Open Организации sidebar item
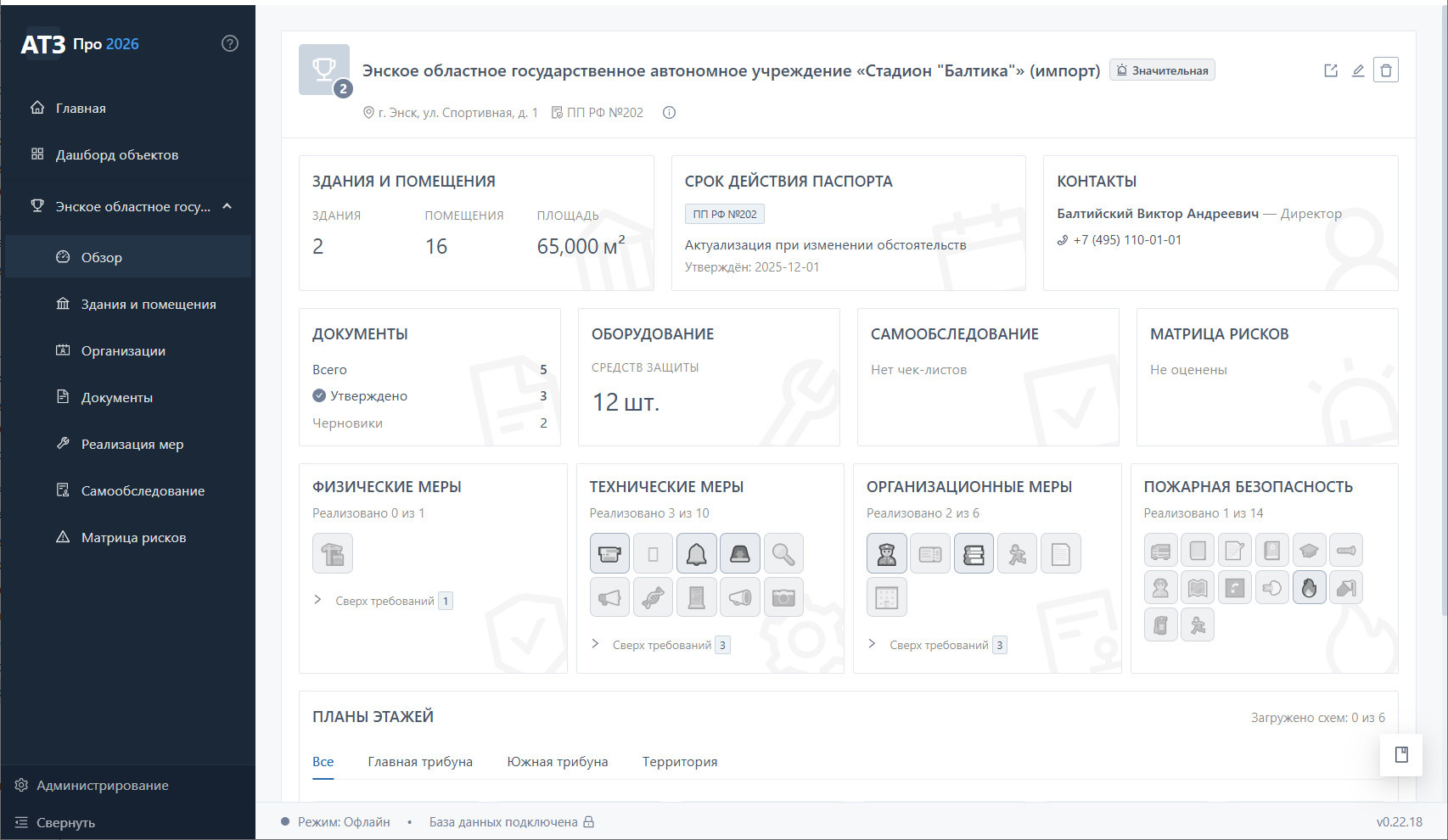 click(x=127, y=350)
